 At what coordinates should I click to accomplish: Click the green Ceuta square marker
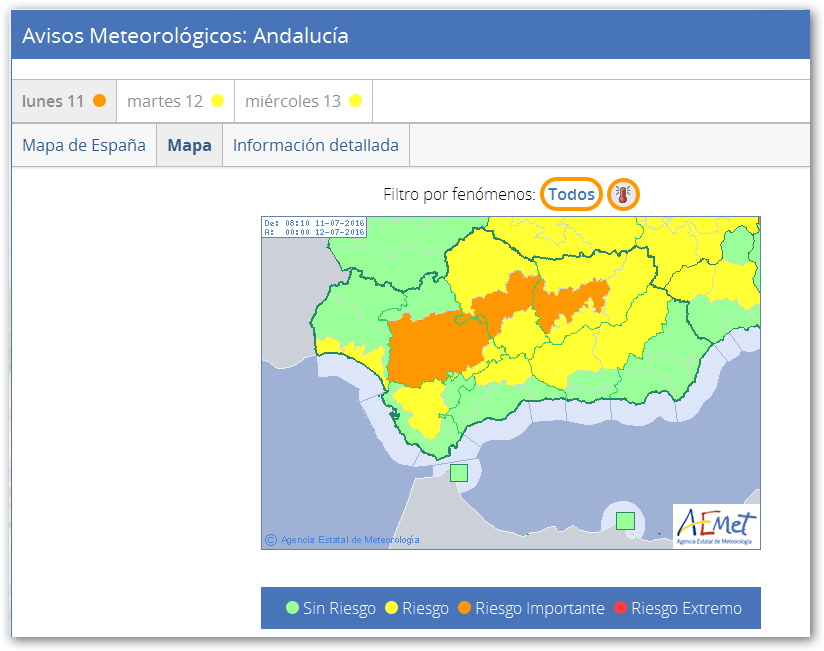(459, 473)
